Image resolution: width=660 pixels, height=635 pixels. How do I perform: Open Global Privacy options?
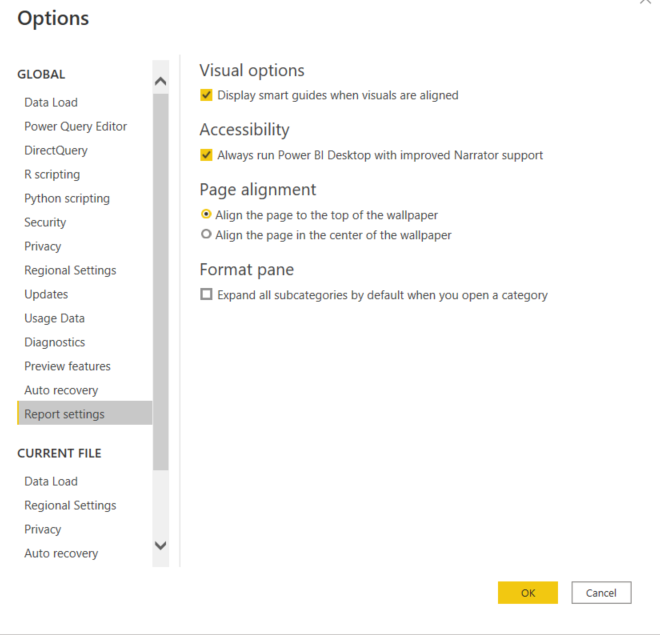[x=43, y=246]
